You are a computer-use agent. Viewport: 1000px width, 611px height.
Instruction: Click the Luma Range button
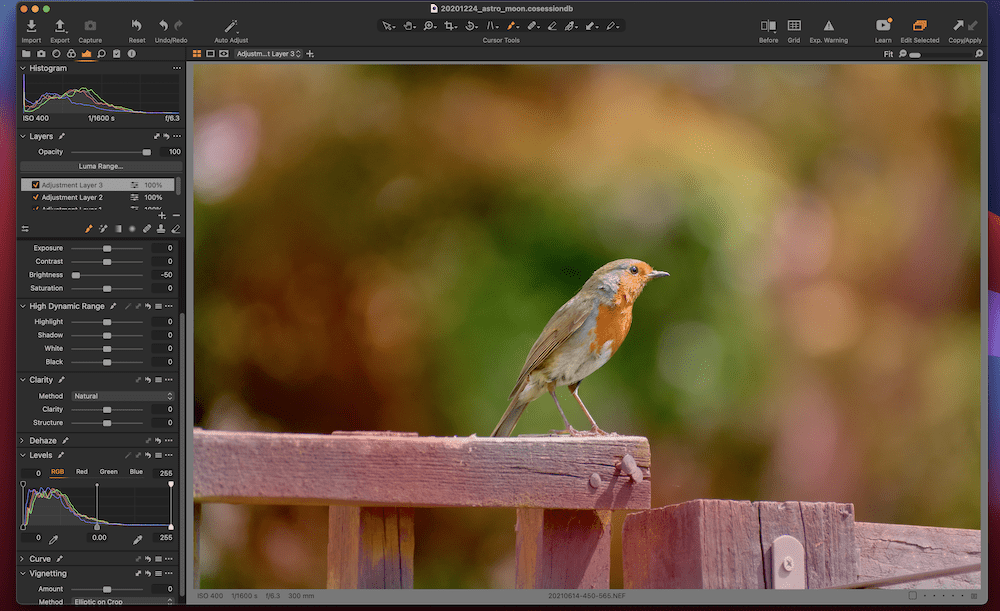(x=101, y=166)
